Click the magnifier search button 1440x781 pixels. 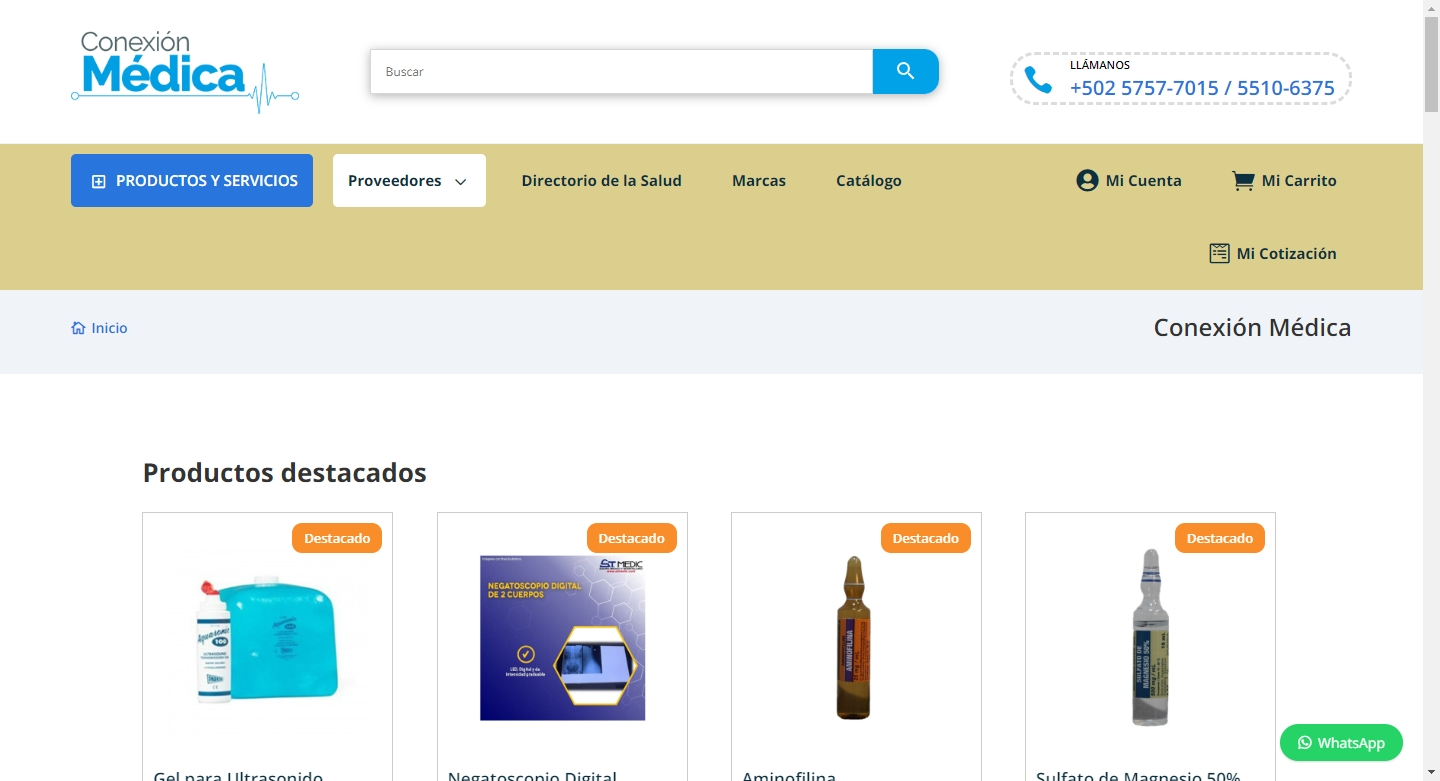tap(906, 71)
